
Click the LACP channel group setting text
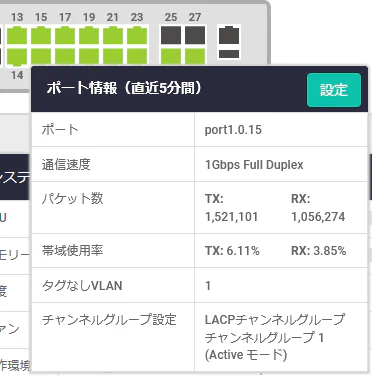tap(275, 337)
